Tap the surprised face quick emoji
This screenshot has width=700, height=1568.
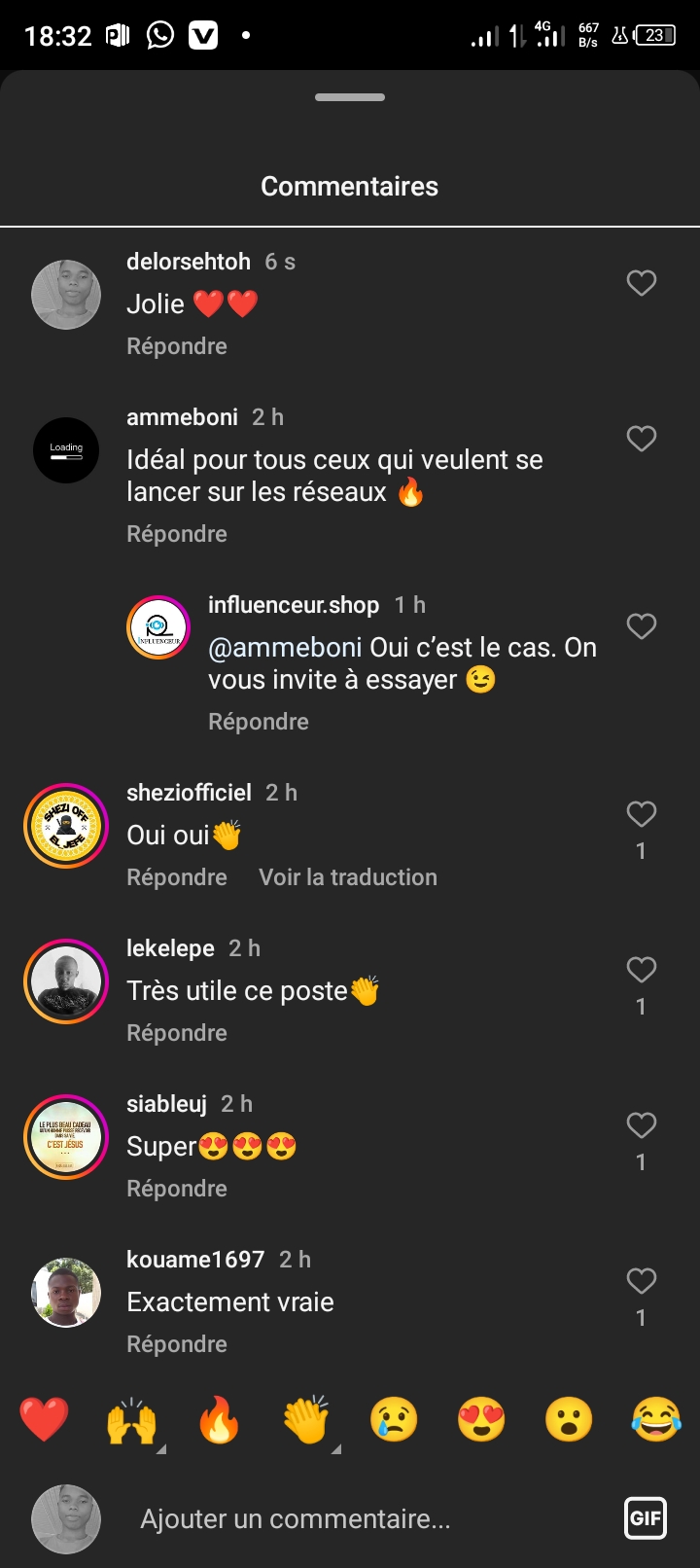point(569,1419)
